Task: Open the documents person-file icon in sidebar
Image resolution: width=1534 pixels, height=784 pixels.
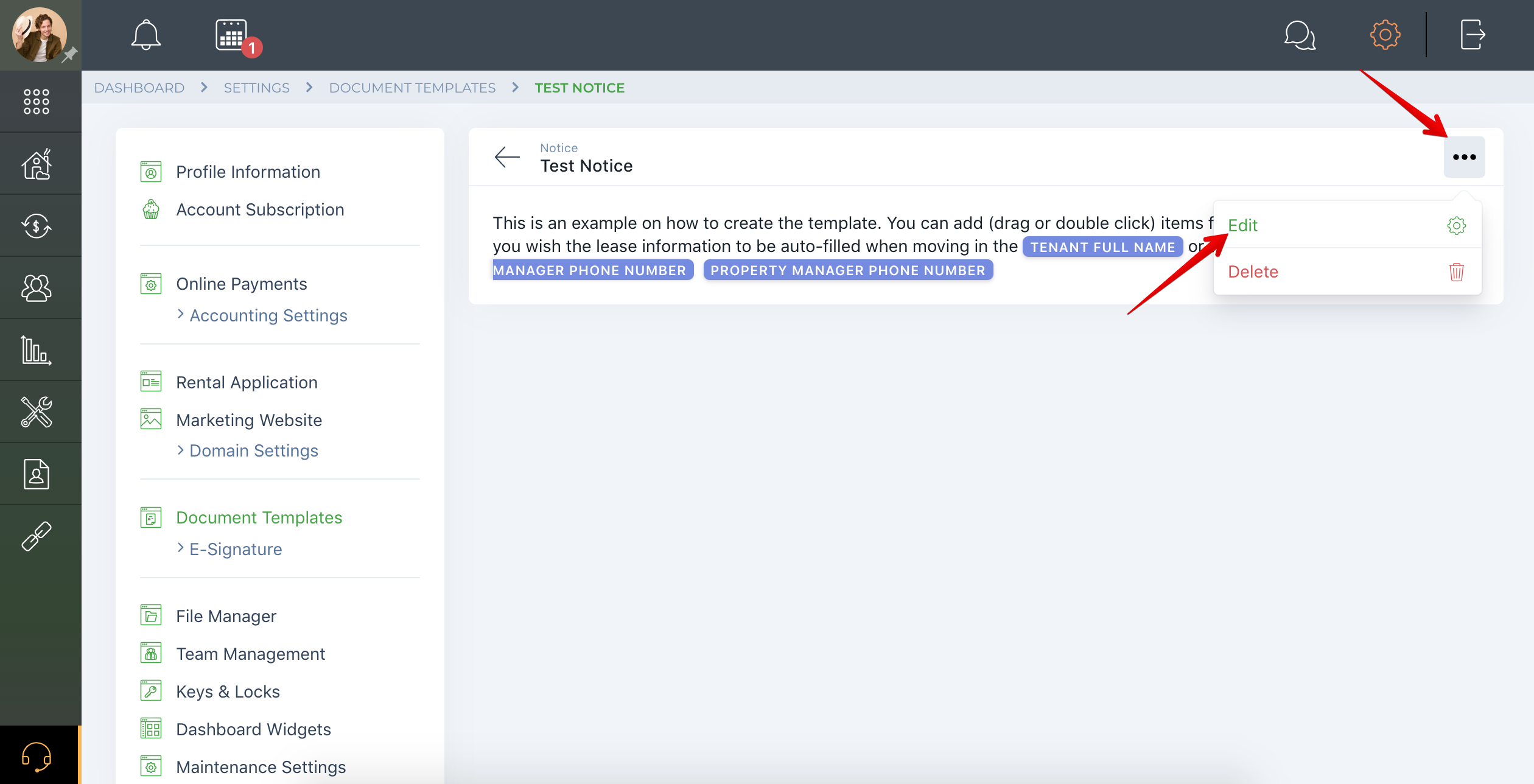Action: 37,474
